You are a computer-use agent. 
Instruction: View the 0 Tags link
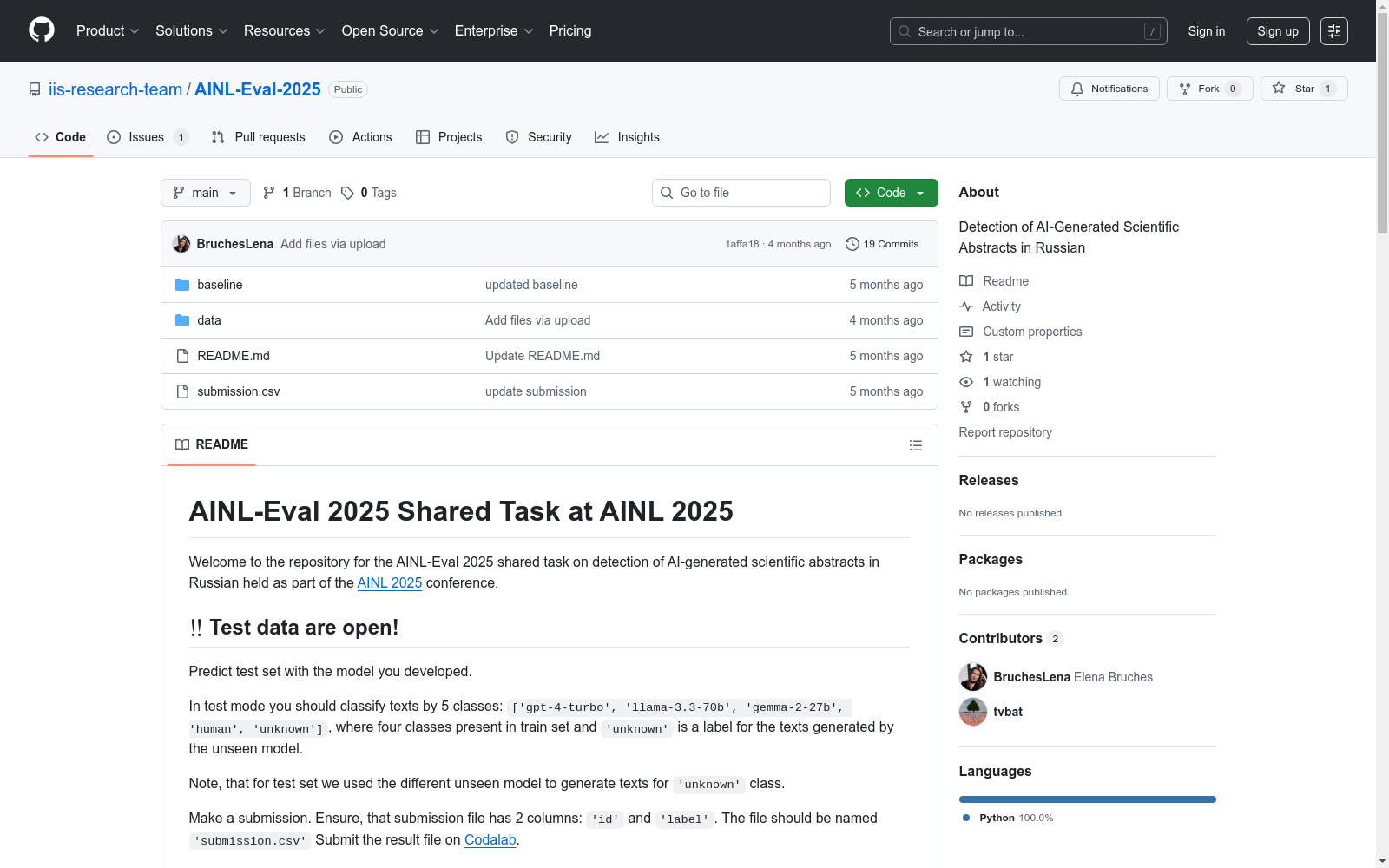click(369, 193)
